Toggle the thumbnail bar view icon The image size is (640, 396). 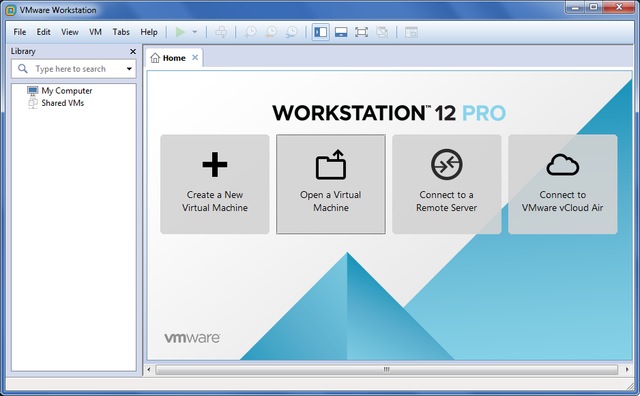click(x=341, y=32)
